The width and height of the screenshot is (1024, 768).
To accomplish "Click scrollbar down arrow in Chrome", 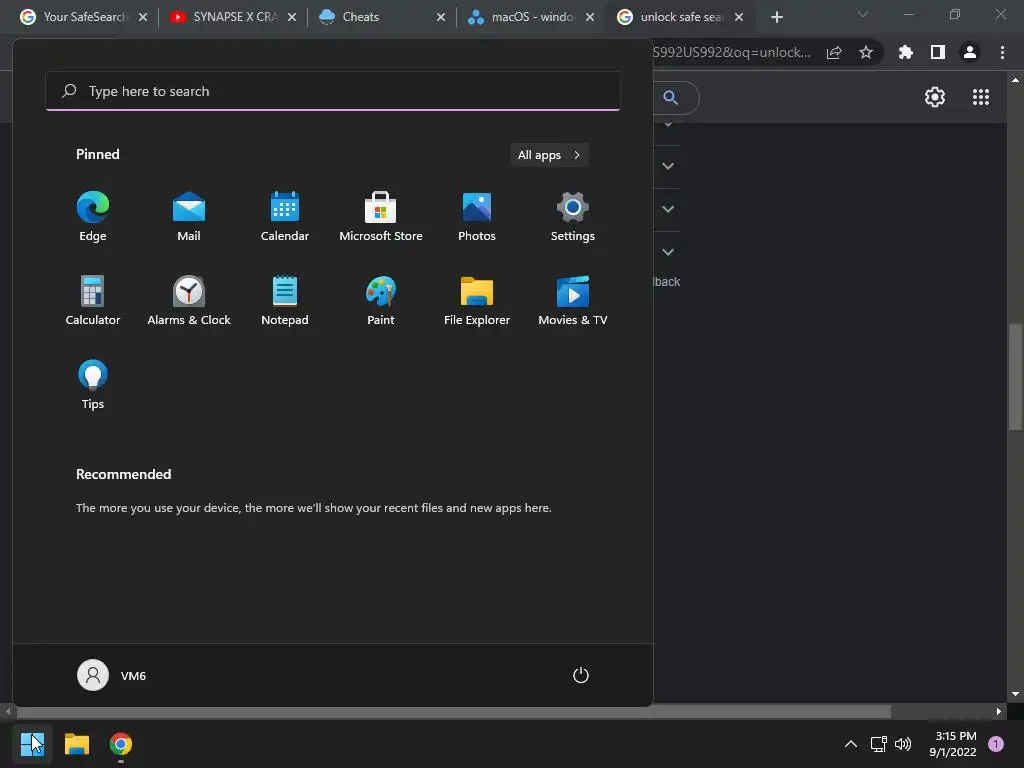I will [x=1015, y=694].
